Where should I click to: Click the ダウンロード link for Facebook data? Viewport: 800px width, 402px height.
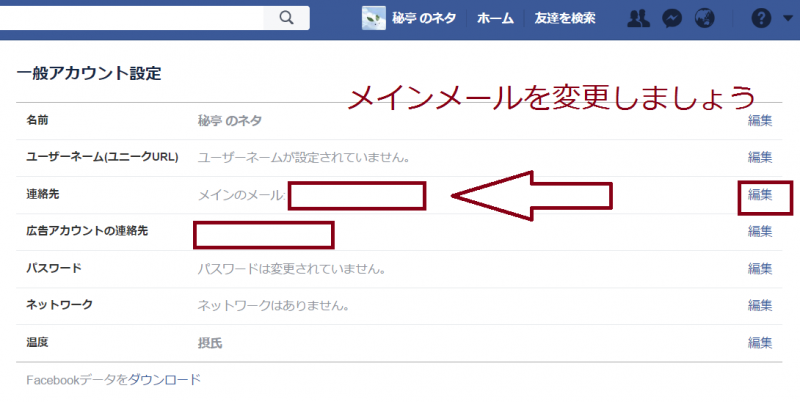pyautogui.click(x=165, y=380)
